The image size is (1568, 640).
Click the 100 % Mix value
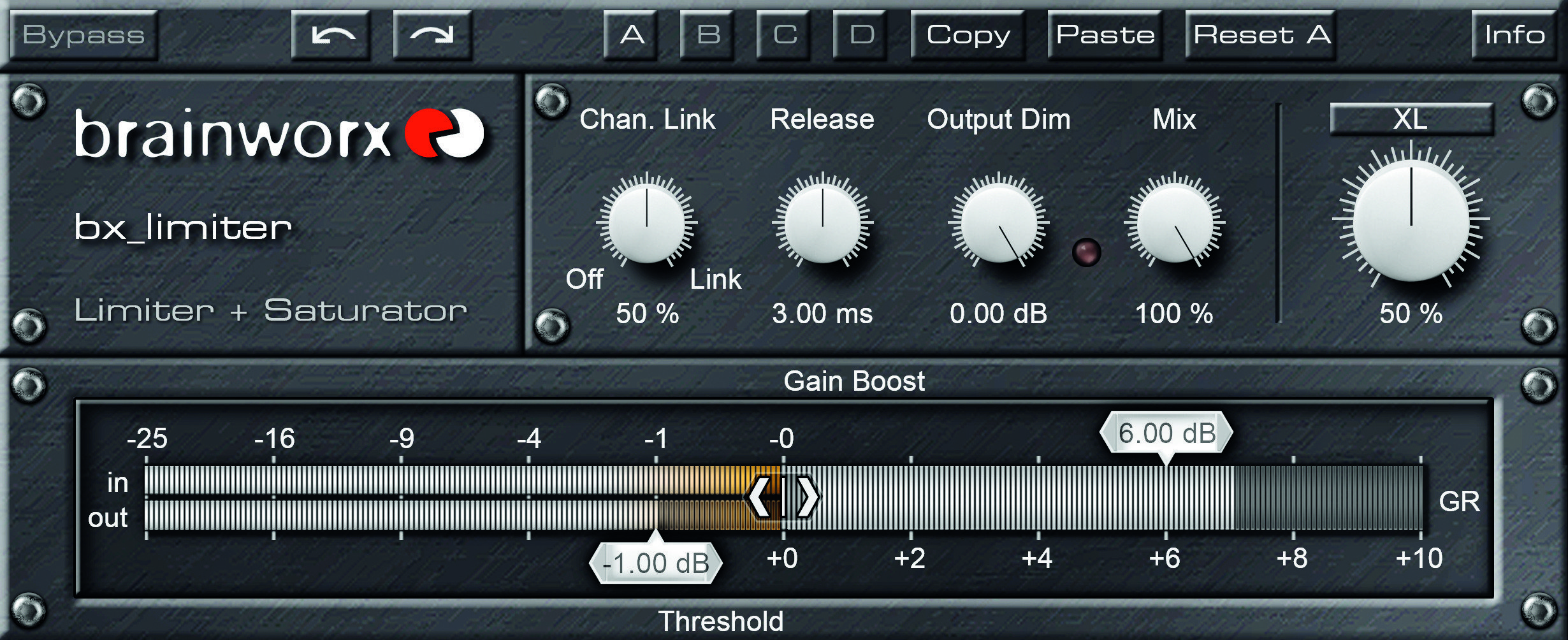tap(1174, 313)
